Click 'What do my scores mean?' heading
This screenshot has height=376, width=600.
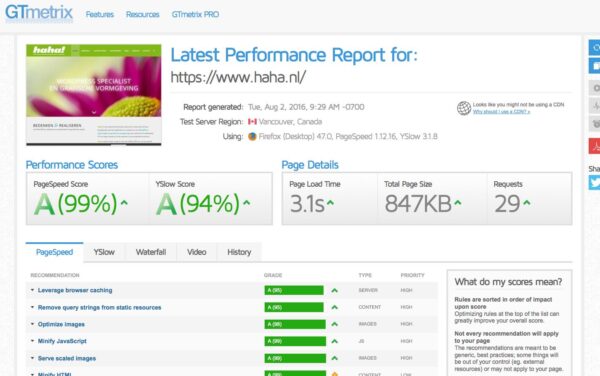pyautogui.click(x=508, y=282)
